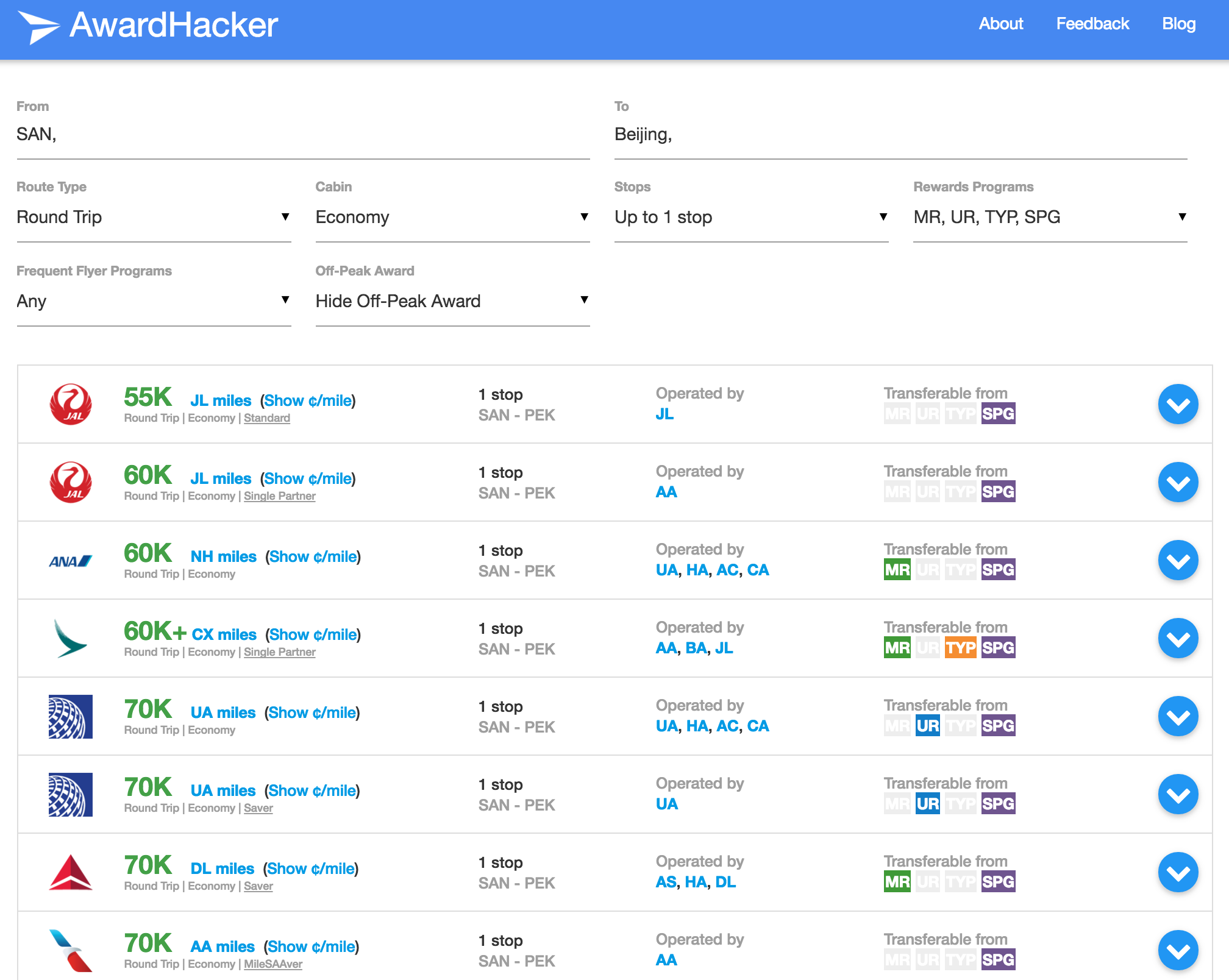
Task: Open the Route Type dropdown
Action: [x=154, y=218]
